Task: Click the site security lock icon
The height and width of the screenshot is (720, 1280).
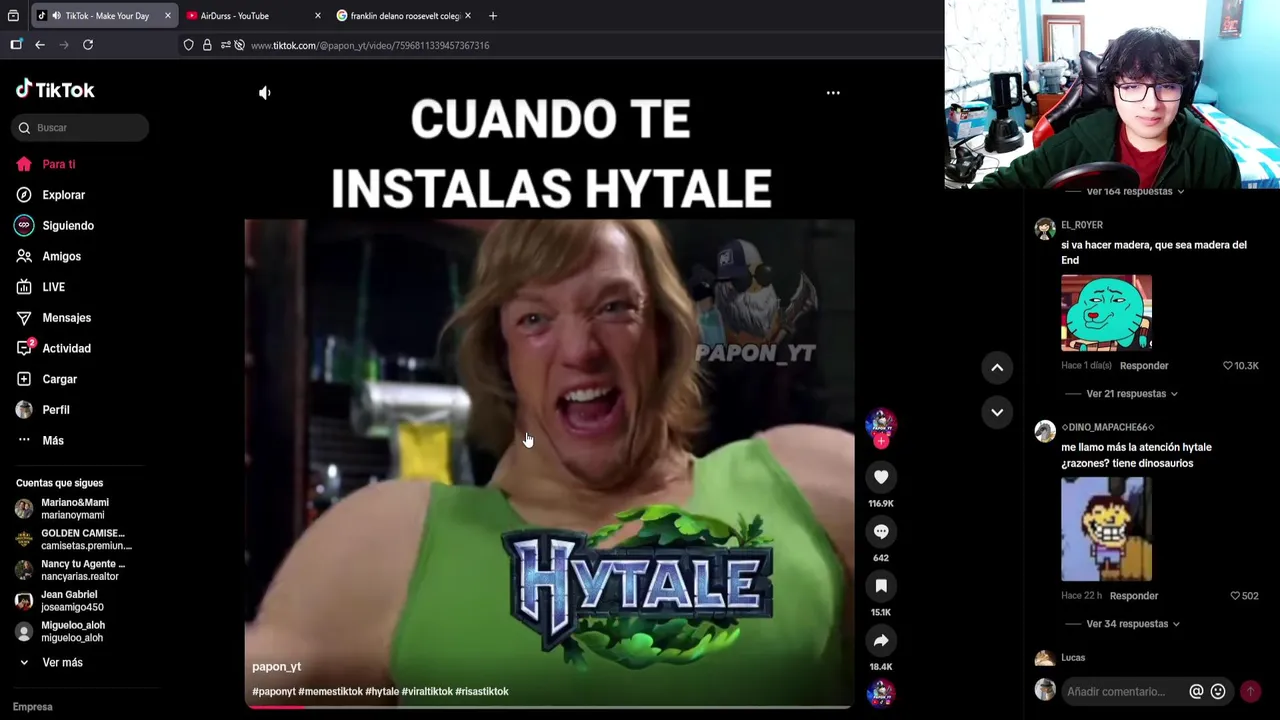Action: point(207,45)
